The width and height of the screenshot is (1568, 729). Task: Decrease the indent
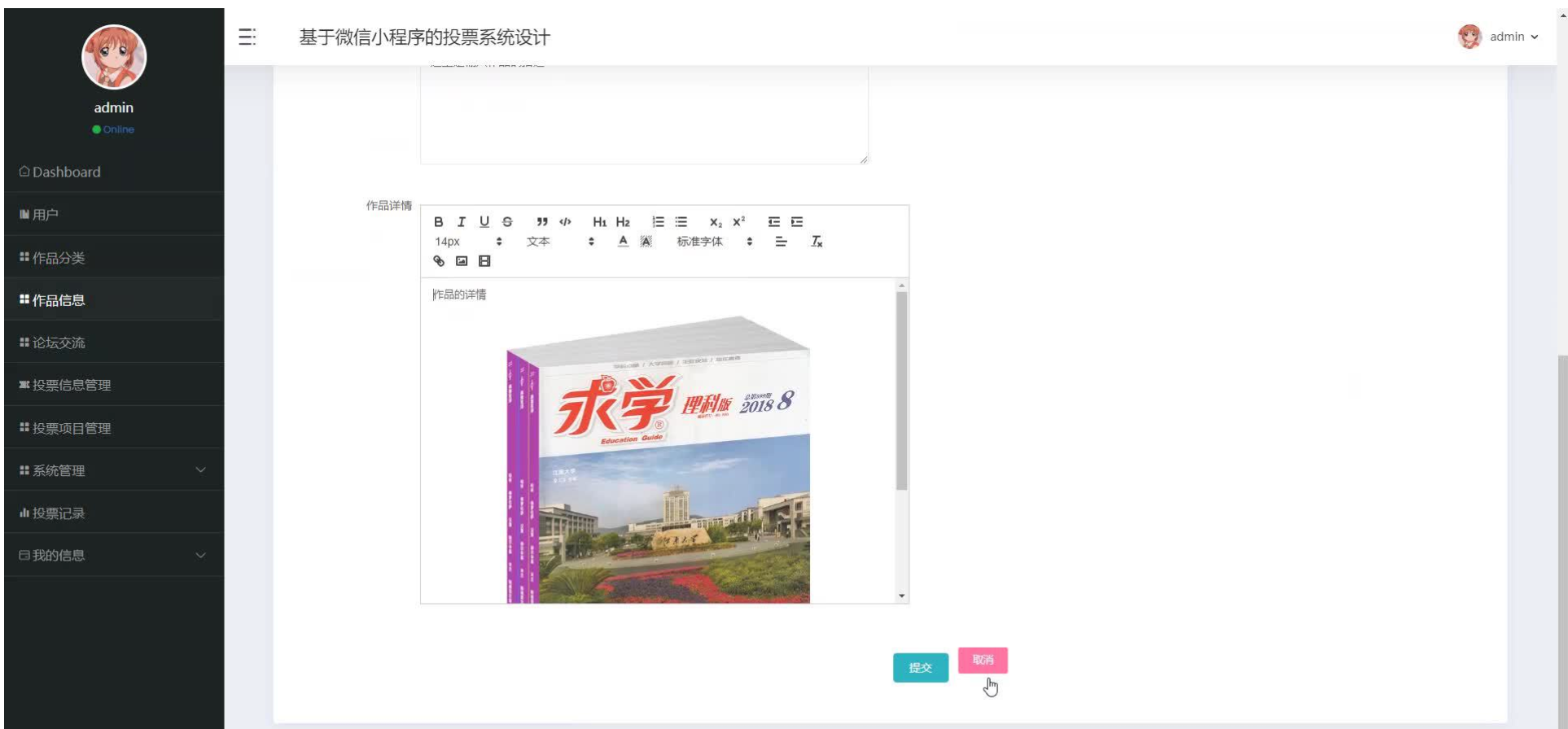(773, 222)
